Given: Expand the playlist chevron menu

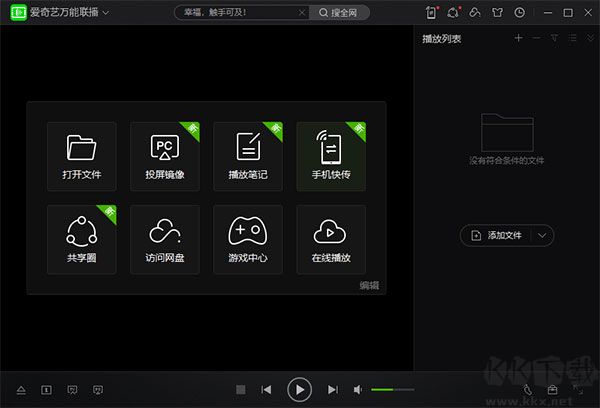Looking at the screenshot, I should pyautogui.click(x=590, y=38).
